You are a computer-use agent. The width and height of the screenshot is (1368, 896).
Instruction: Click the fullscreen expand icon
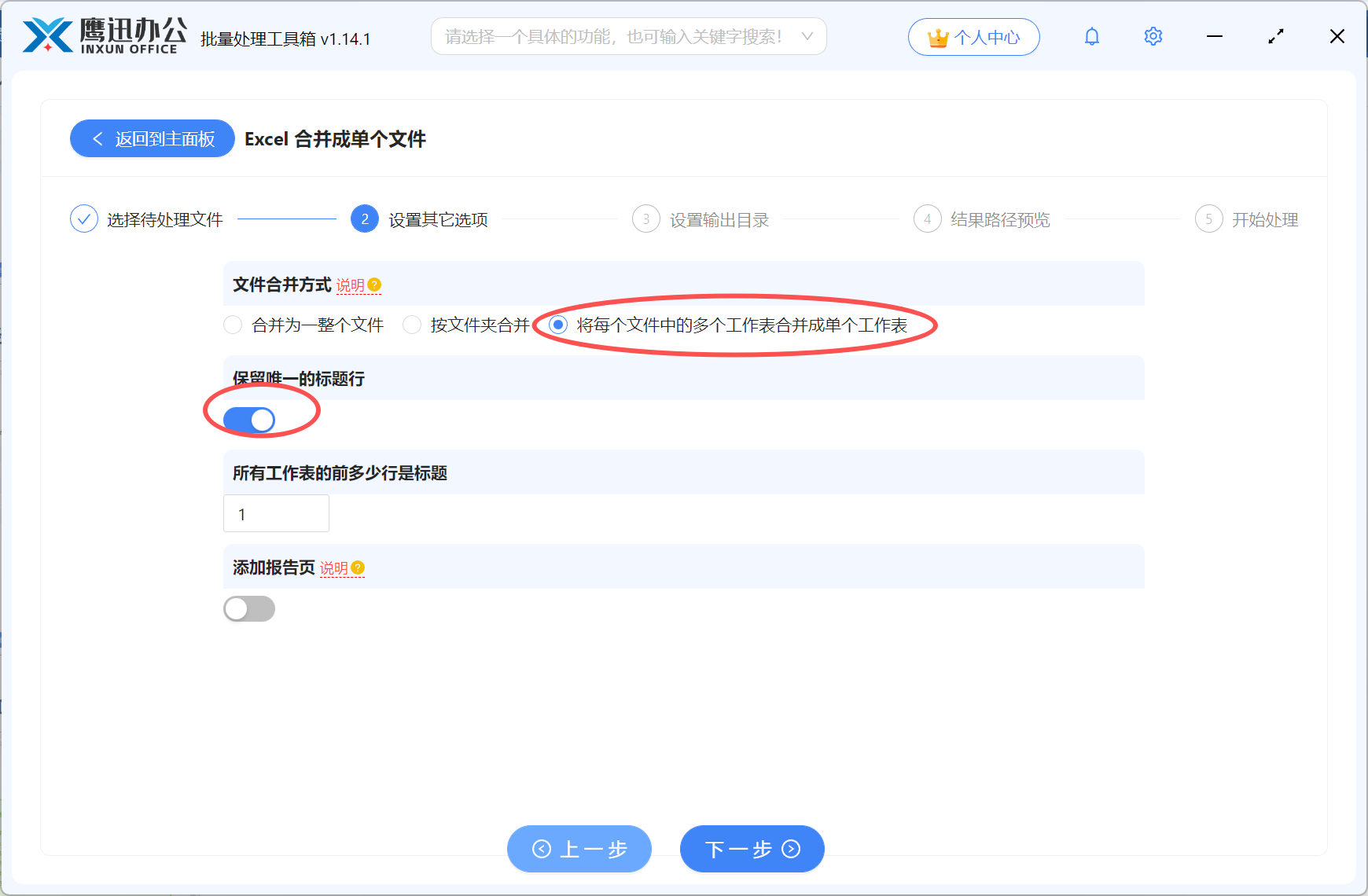pyautogui.click(x=1275, y=36)
